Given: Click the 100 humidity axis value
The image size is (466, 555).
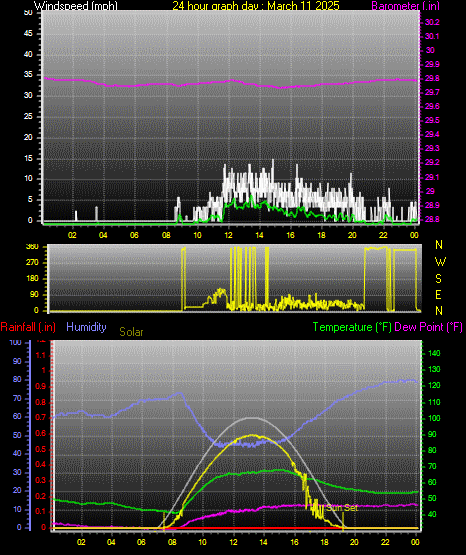Looking at the screenshot, I should click(16, 342).
